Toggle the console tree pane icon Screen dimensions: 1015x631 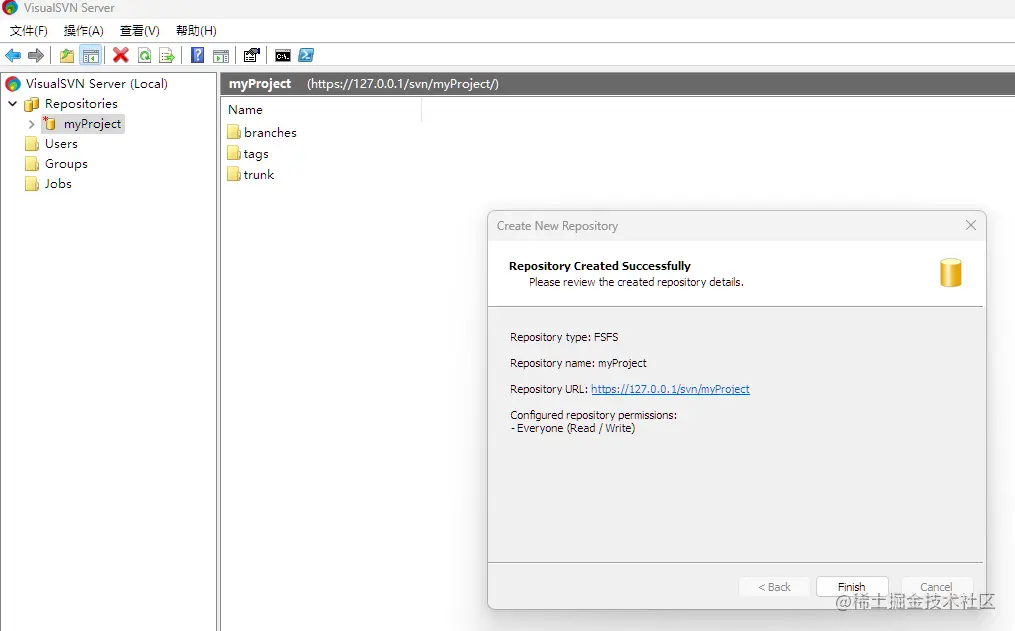coord(91,56)
